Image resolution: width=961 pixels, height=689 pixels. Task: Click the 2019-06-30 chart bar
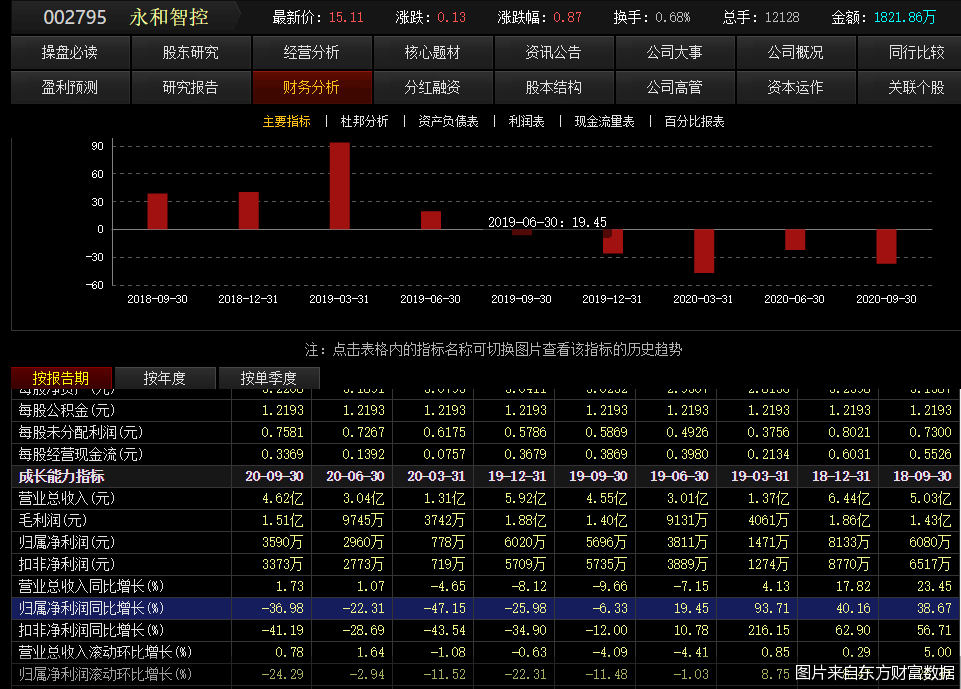pyautogui.click(x=431, y=221)
